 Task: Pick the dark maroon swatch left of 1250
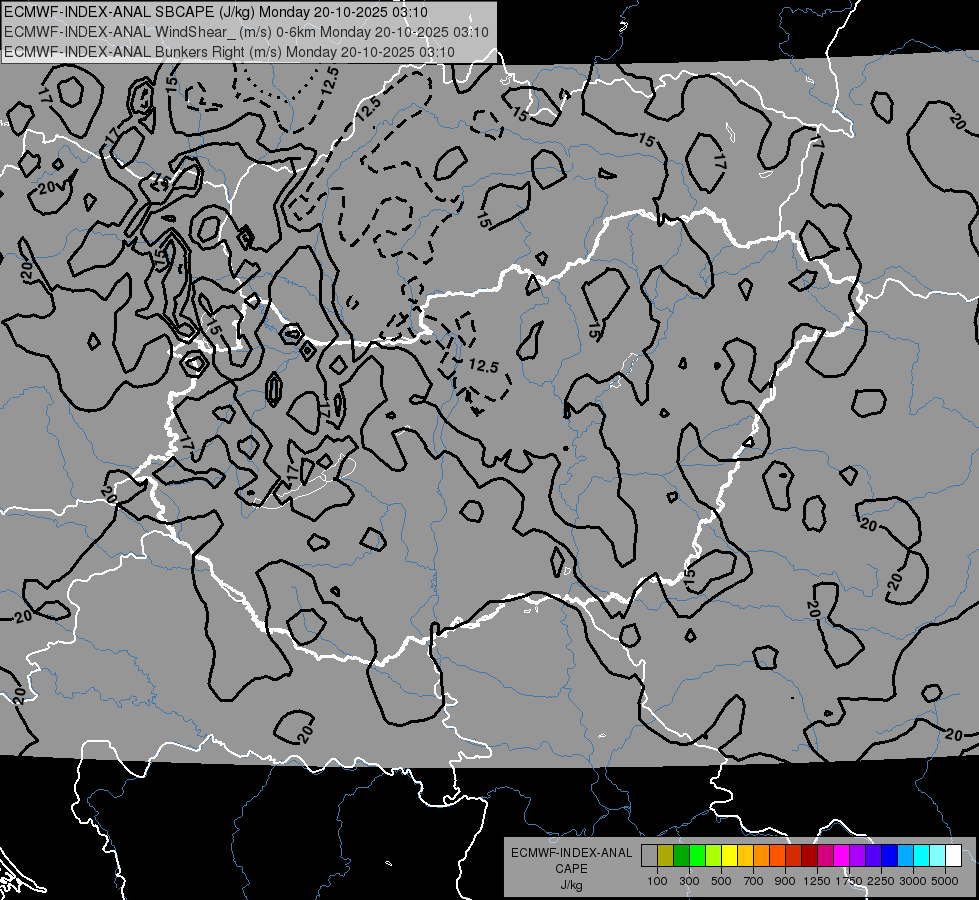coord(809,856)
